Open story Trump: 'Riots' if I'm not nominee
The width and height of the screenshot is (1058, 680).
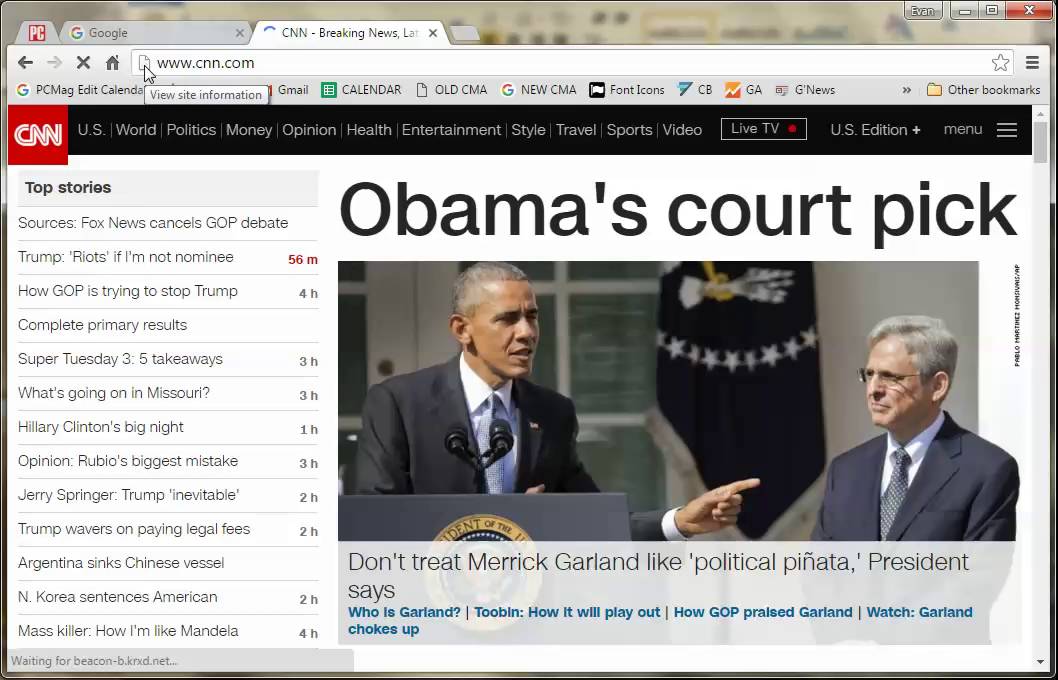[x=126, y=257]
